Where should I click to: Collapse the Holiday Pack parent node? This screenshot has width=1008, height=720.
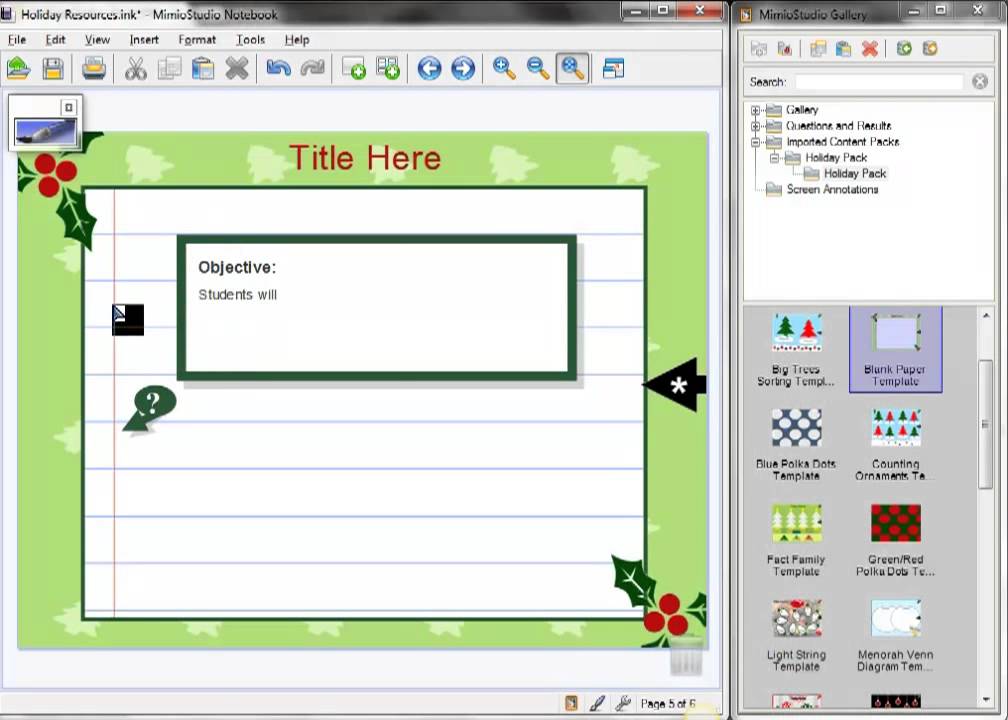coord(775,158)
